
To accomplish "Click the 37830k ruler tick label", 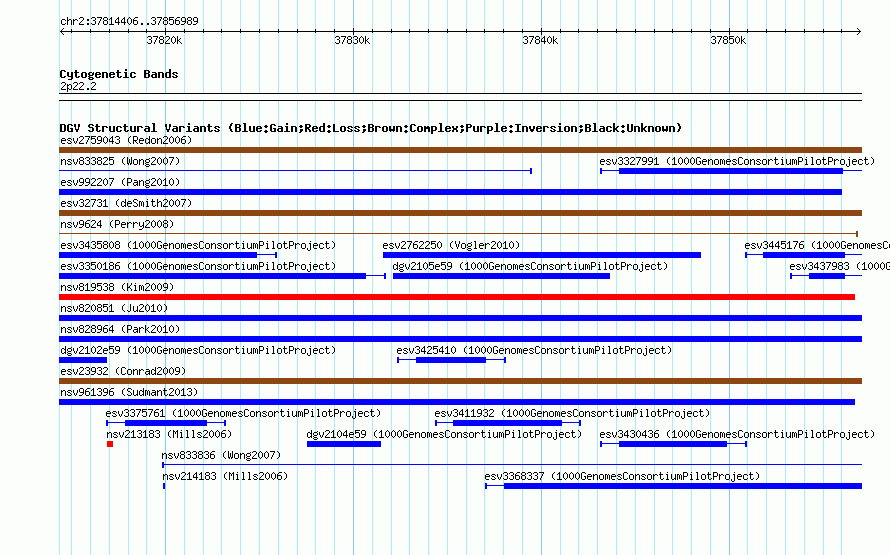I will (x=352, y=40).
